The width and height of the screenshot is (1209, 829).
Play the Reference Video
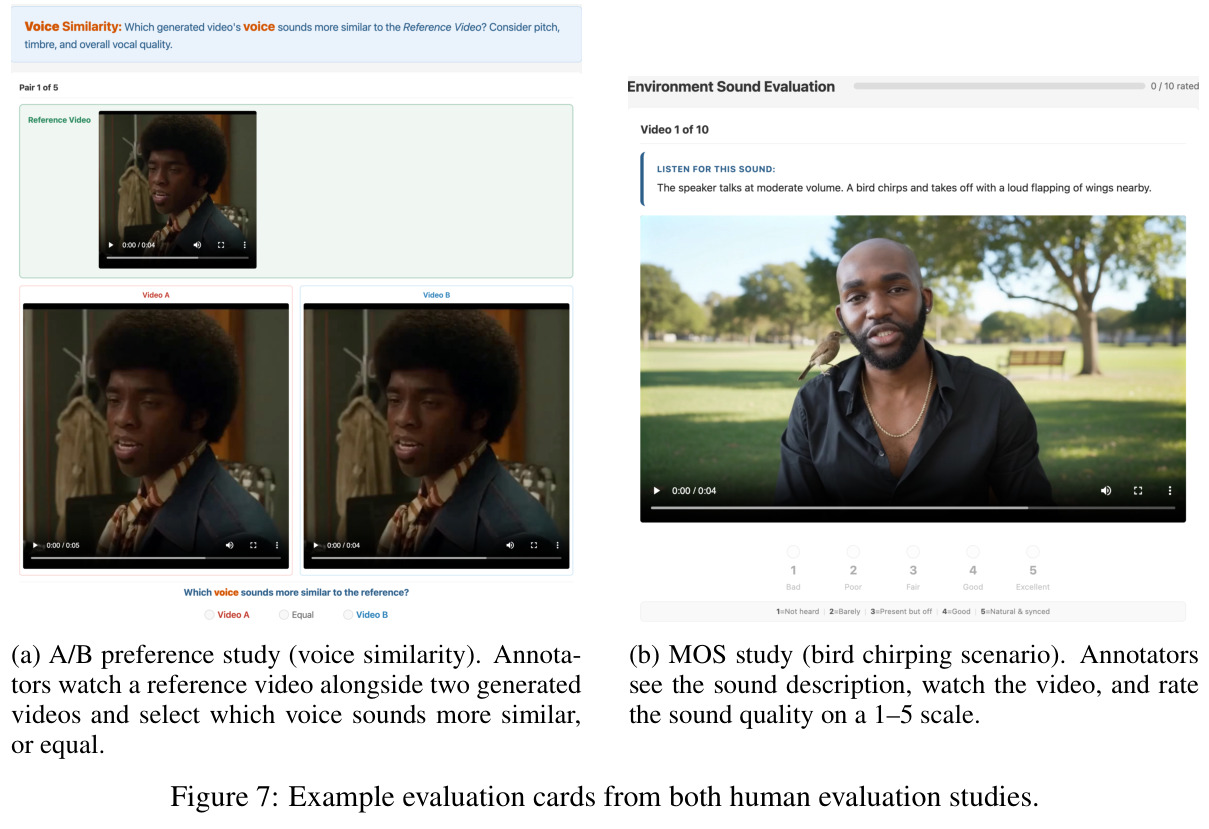111,245
